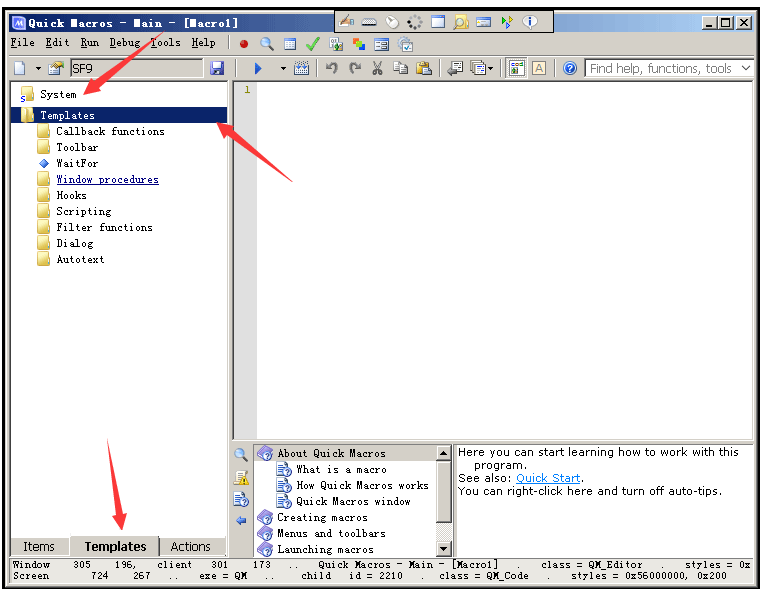Image resolution: width=763 pixels, height=596 pixels.
Task: Click the Undo toolbar icon
Action: (332, 68)
